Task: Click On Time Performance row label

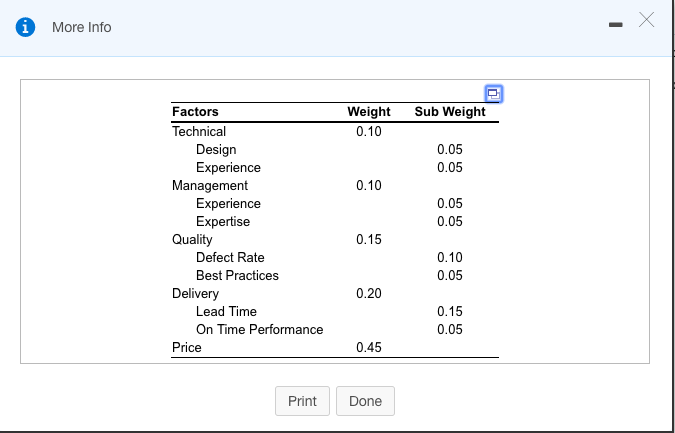Action: click(x=260, y=329)
